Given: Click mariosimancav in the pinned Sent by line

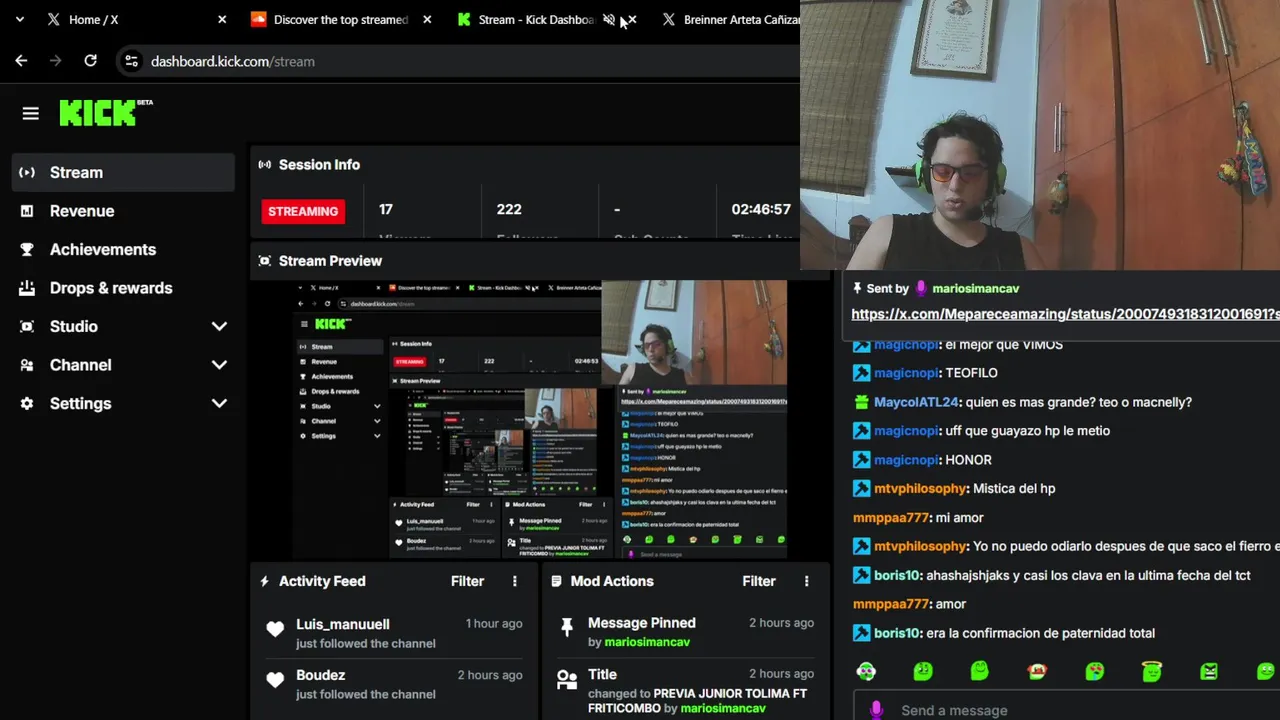Looking at the screenshot, I should (975, 288).
